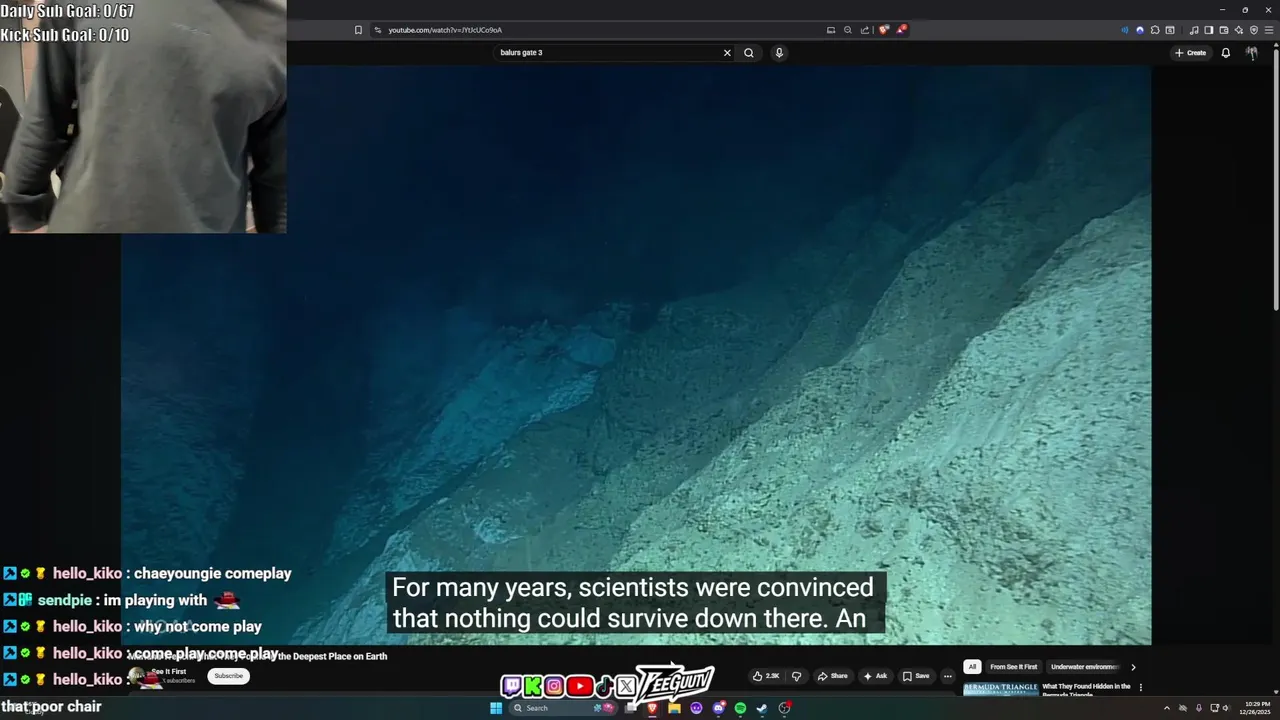Open Steam from the taskbar
The image size is (1280, 720).
(x=762, y=708)
